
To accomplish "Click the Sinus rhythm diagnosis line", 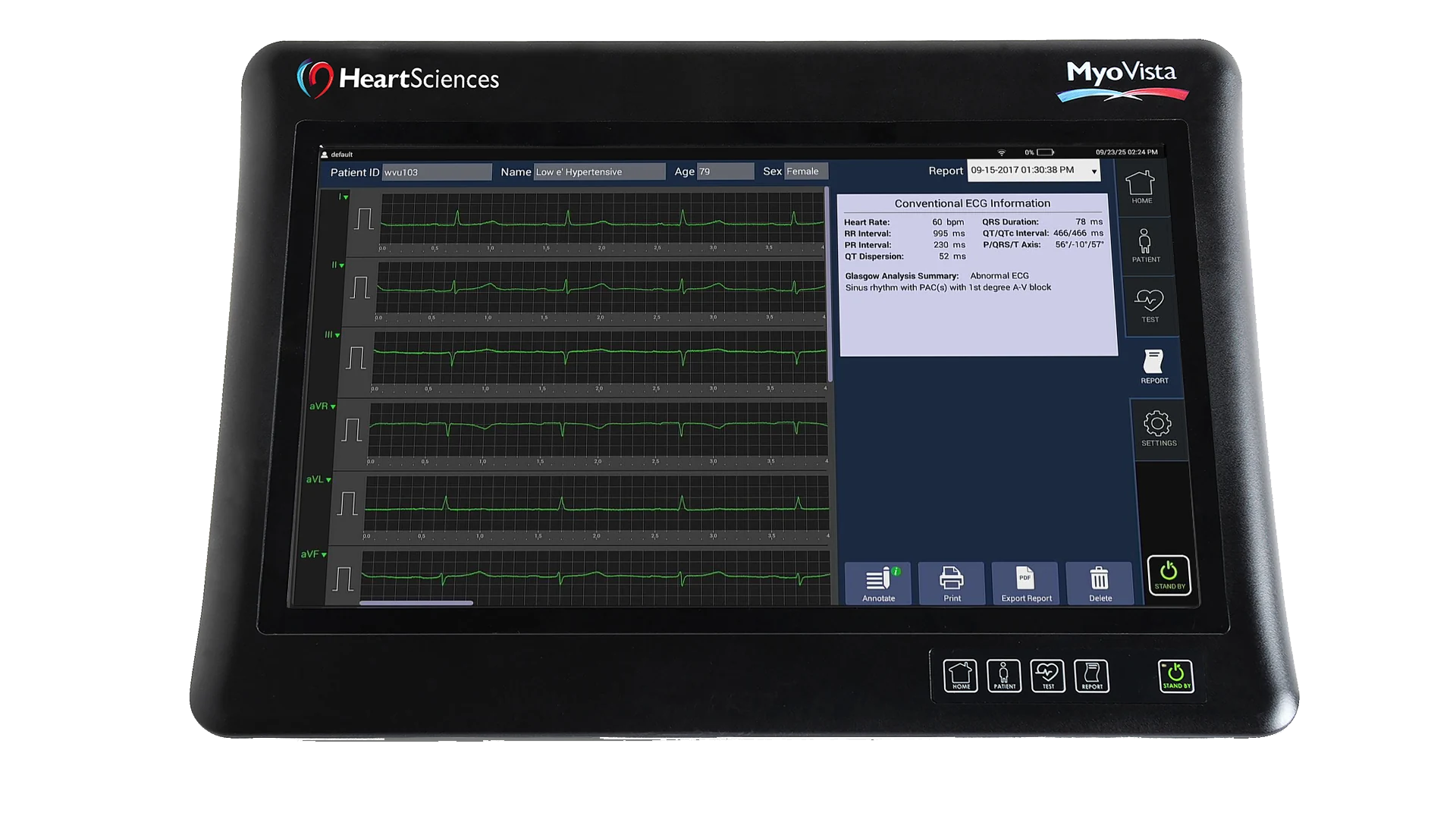I will [948, 287].
